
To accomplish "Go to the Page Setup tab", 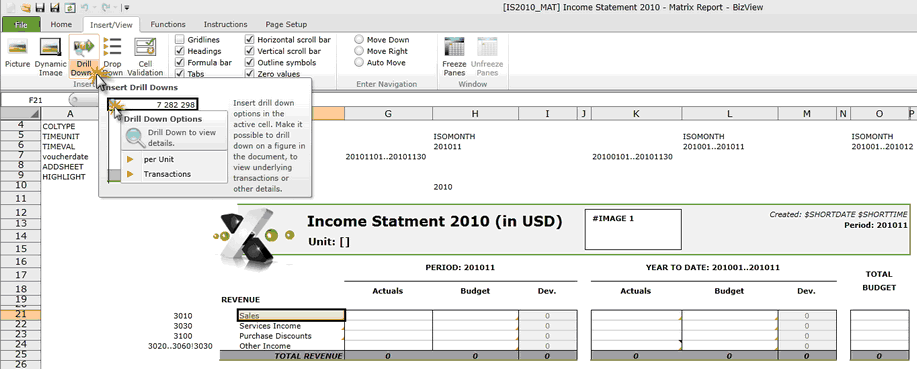I will (286, 25).
